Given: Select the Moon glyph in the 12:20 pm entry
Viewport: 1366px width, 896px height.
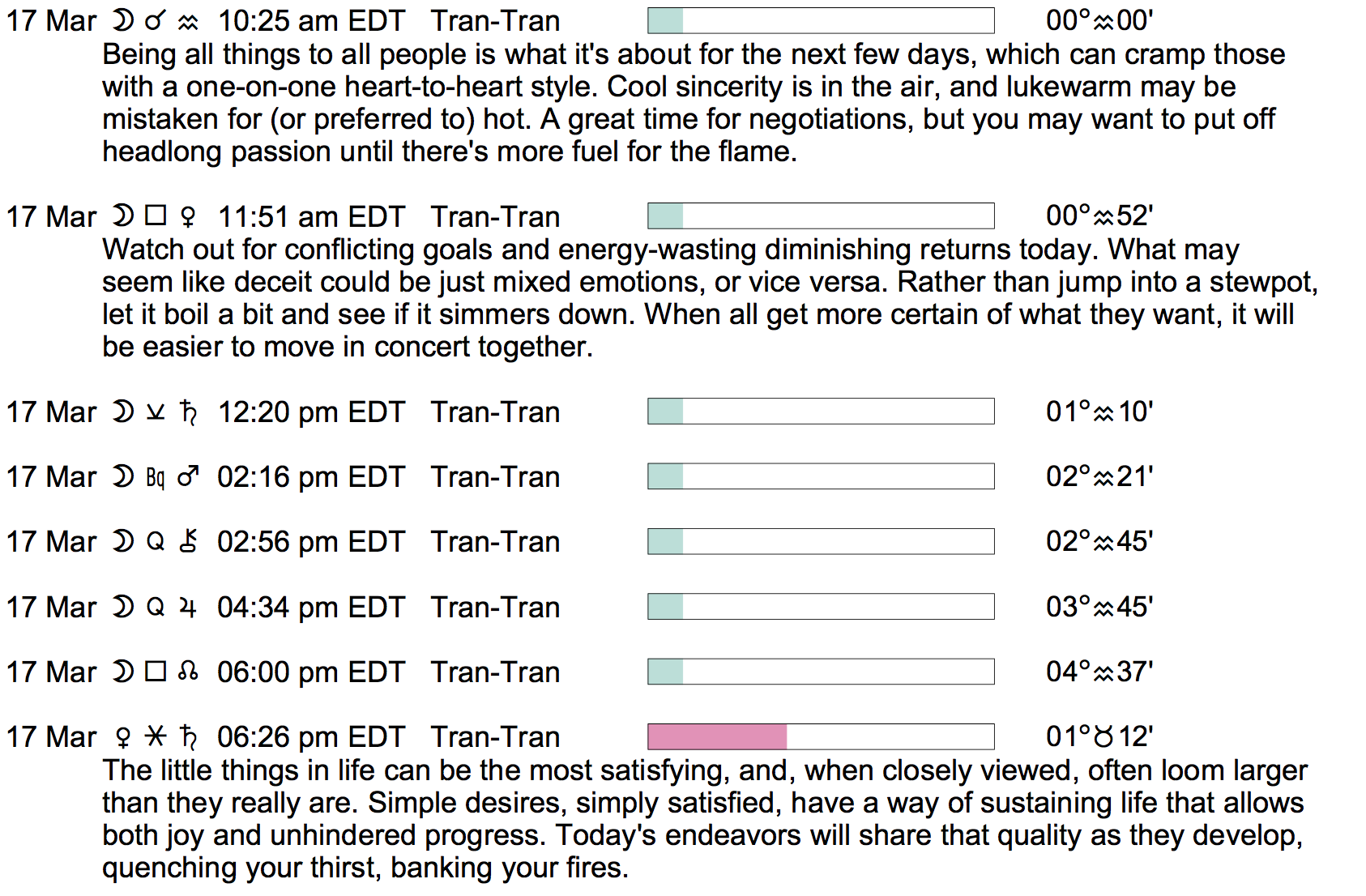Looking at the screenshot, I should 122,412.
